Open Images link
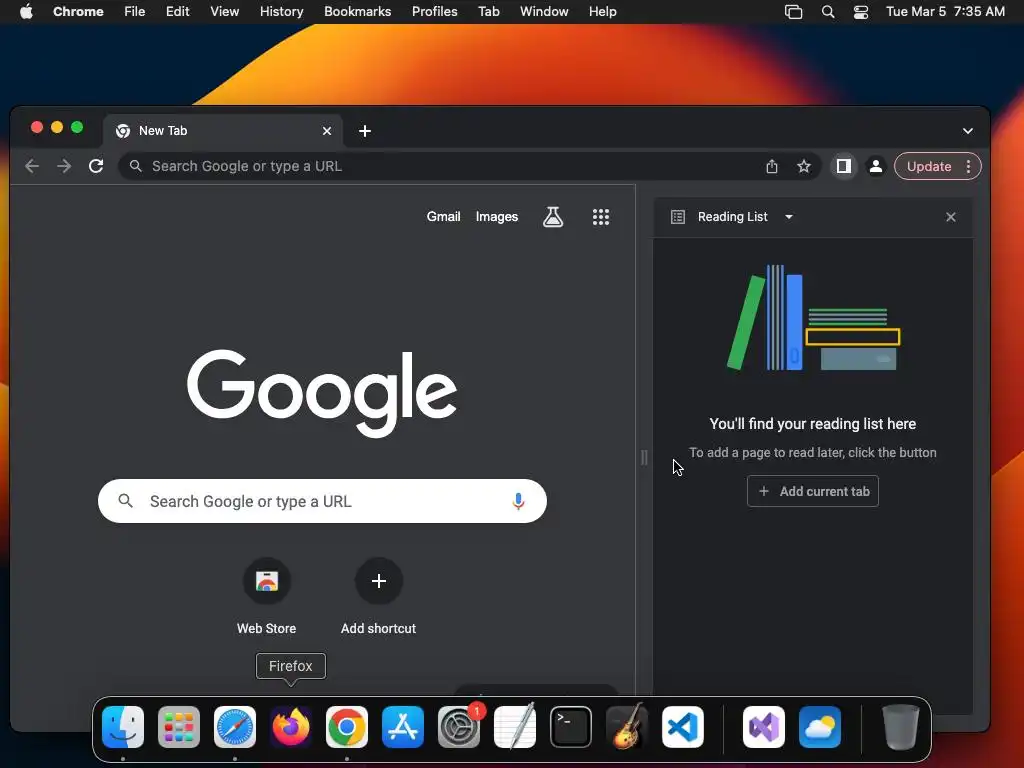The width and height of the screenshot is (1024, 768). click(497, 217)
